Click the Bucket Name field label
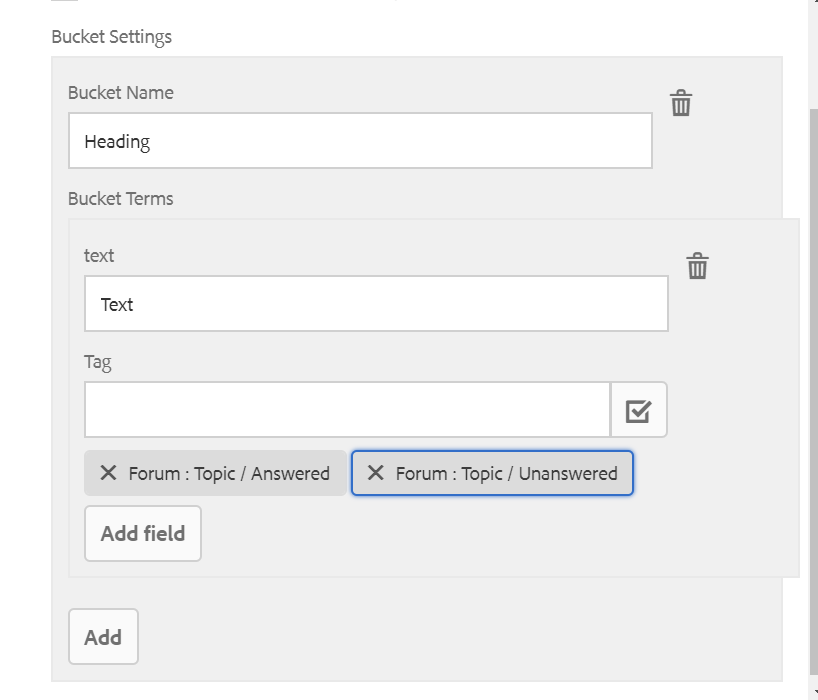Image resolution: width=818 pixels, height=700 pixels. pos(120,93)
